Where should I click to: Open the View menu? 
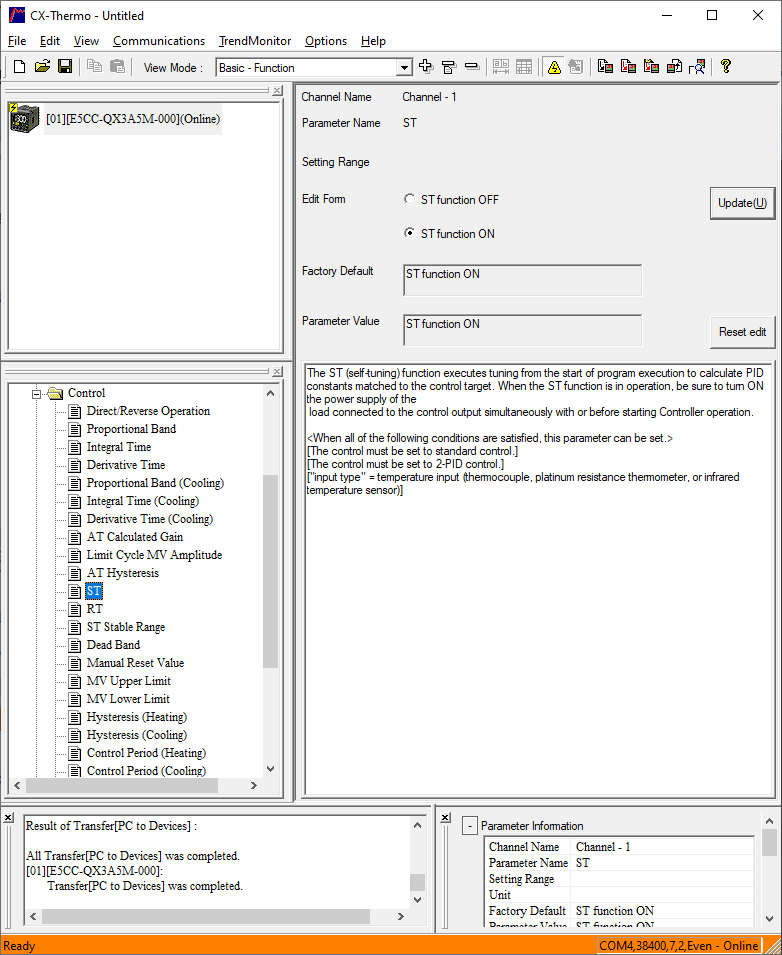[x=86, y=41]
